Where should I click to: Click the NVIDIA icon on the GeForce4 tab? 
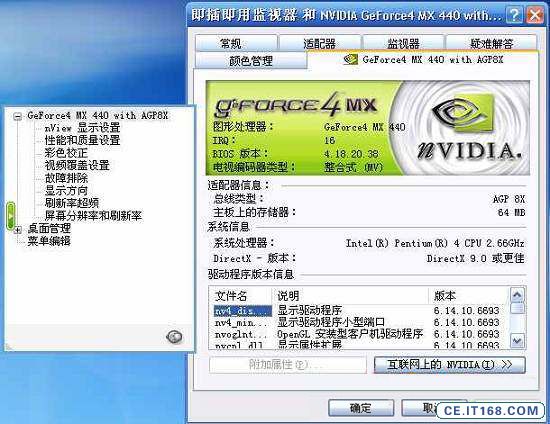pyautogui.click(x=351, y=59)
